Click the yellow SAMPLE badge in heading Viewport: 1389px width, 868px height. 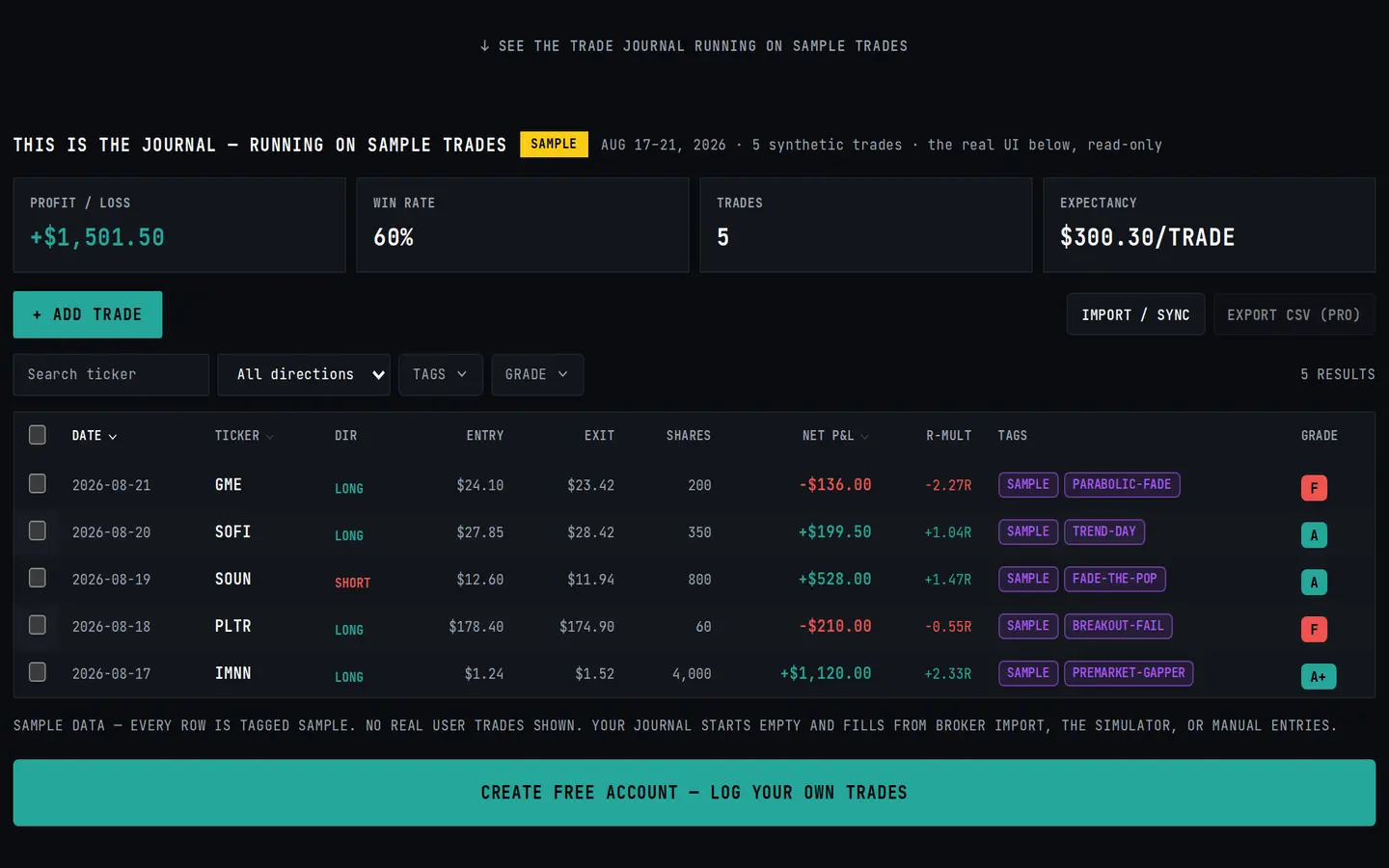554,144
